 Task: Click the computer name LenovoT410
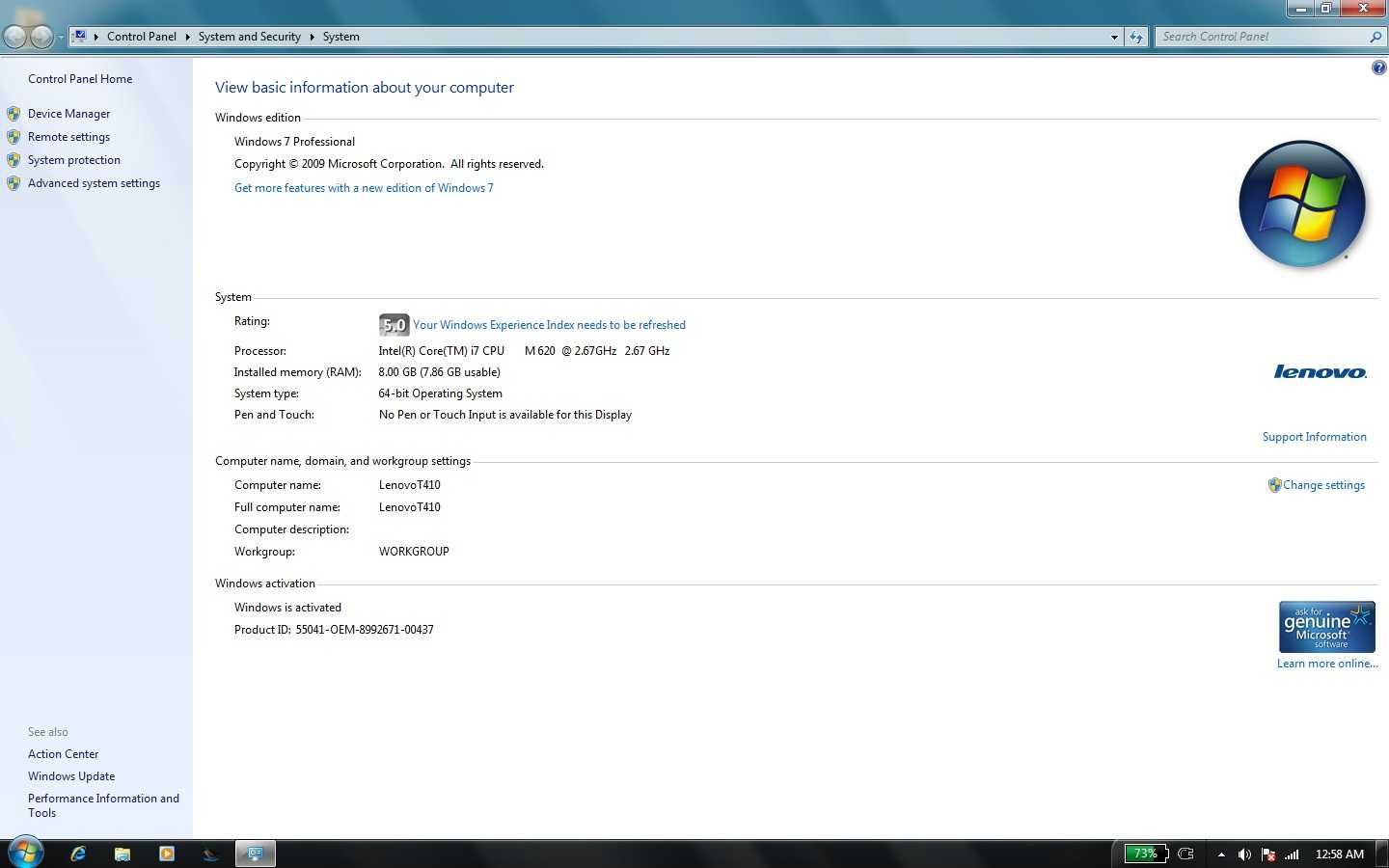pos(409,485)
